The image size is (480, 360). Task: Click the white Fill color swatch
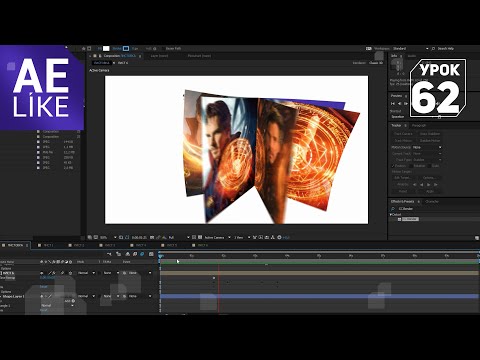106,48
